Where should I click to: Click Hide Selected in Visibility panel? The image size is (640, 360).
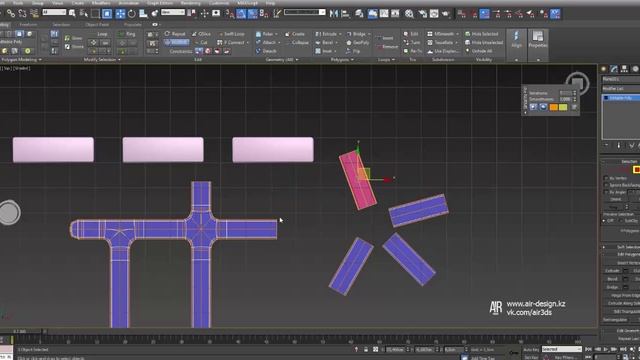[x=482, y=34]
